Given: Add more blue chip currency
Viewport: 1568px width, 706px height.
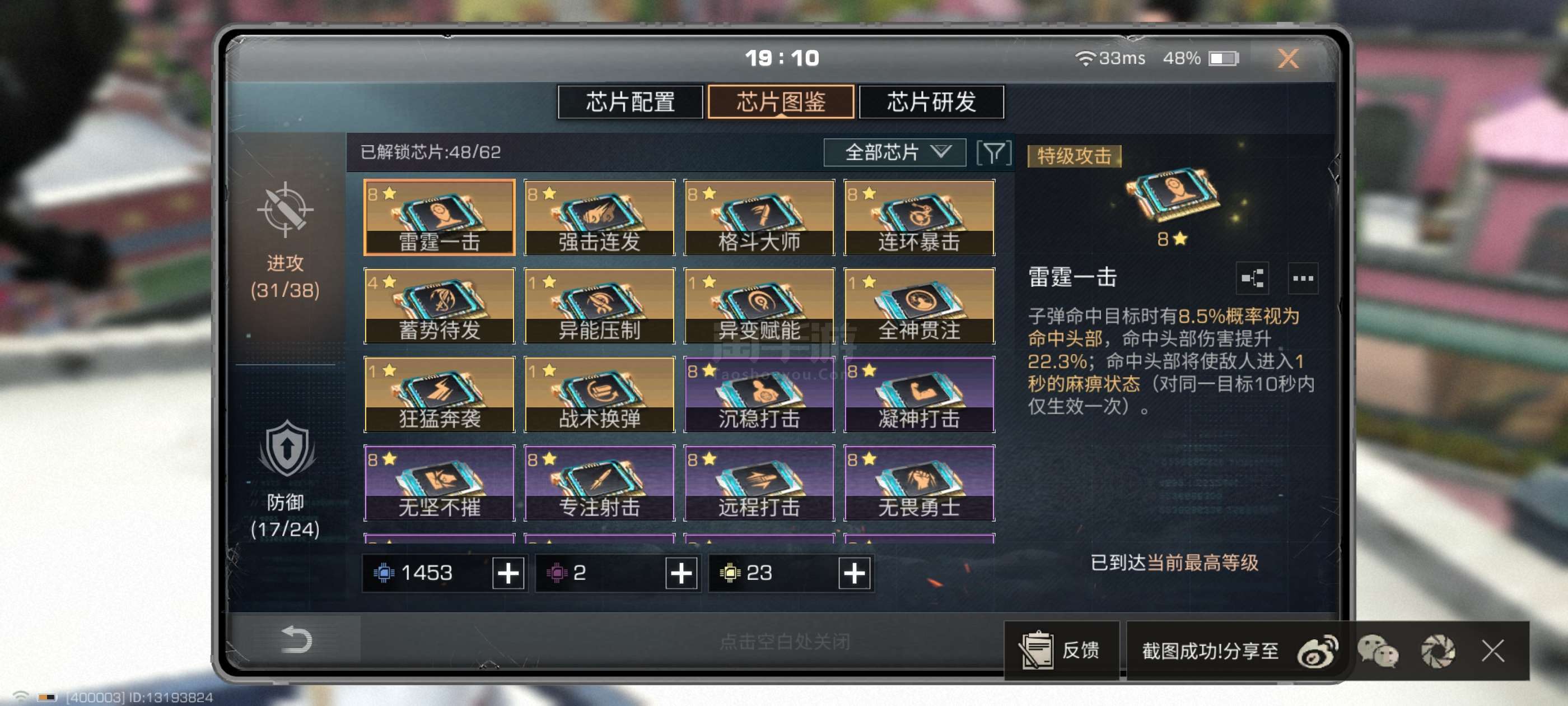Looking at the screenshot, I should 509,573.
